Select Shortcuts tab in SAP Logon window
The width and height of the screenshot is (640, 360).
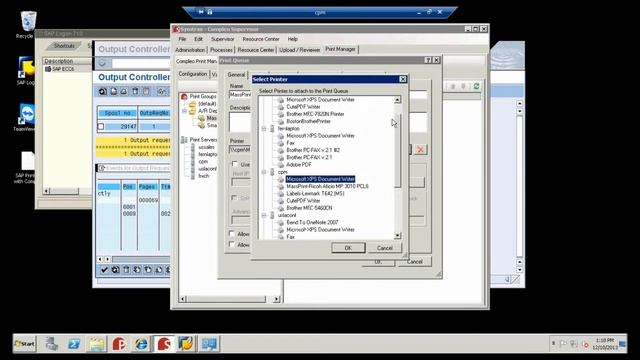(64, 46)
